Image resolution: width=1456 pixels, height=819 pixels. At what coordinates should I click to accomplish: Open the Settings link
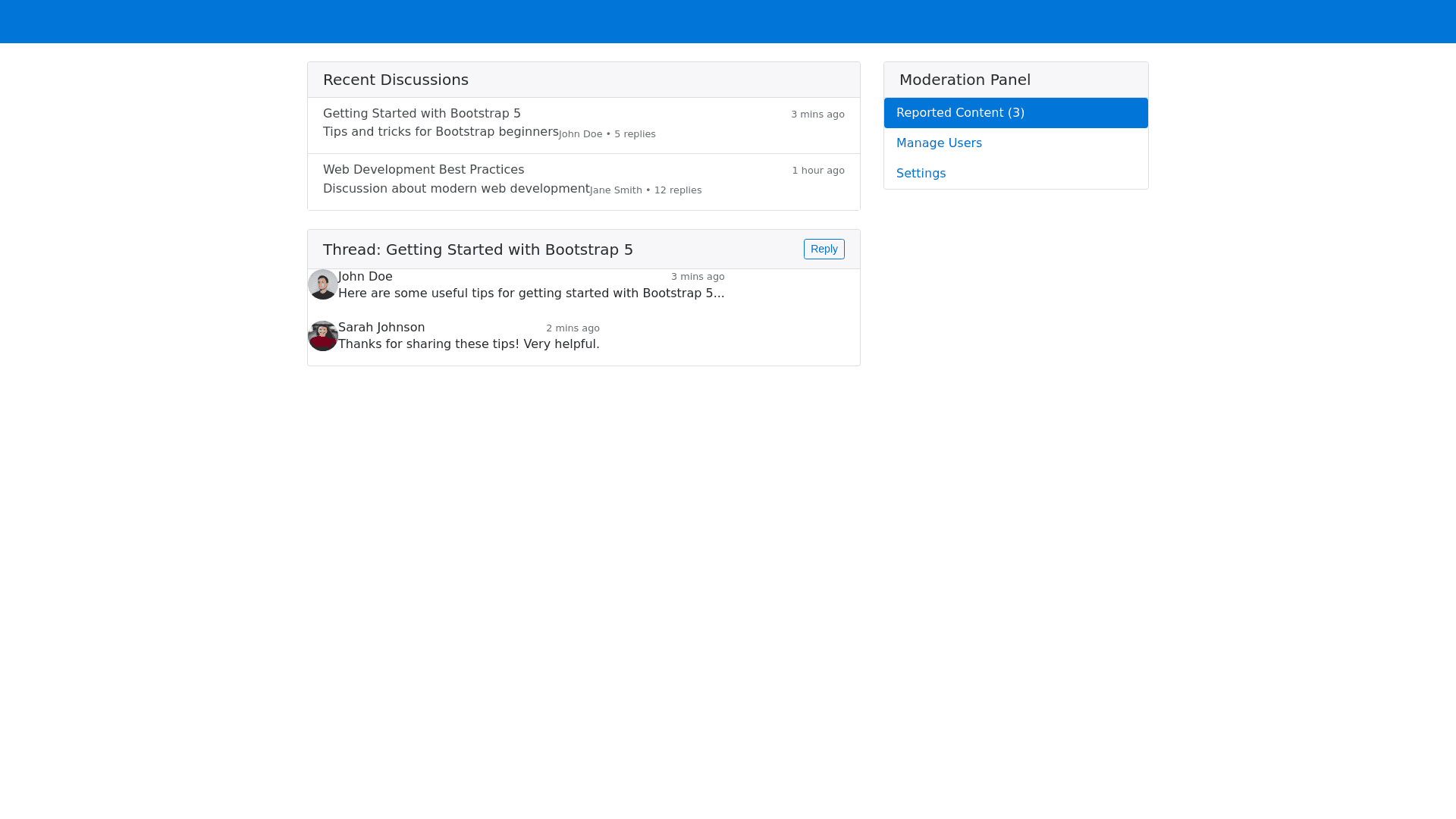coord(921,174)
